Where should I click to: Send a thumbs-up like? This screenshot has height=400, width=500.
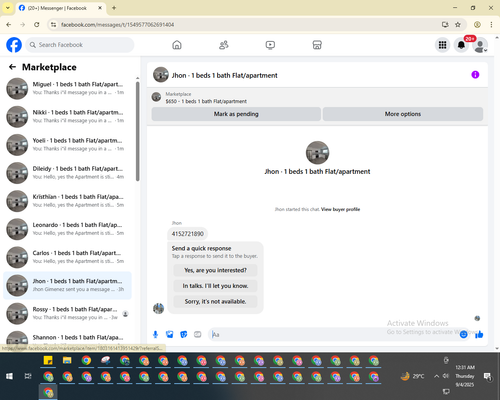(x=479, y=334)
